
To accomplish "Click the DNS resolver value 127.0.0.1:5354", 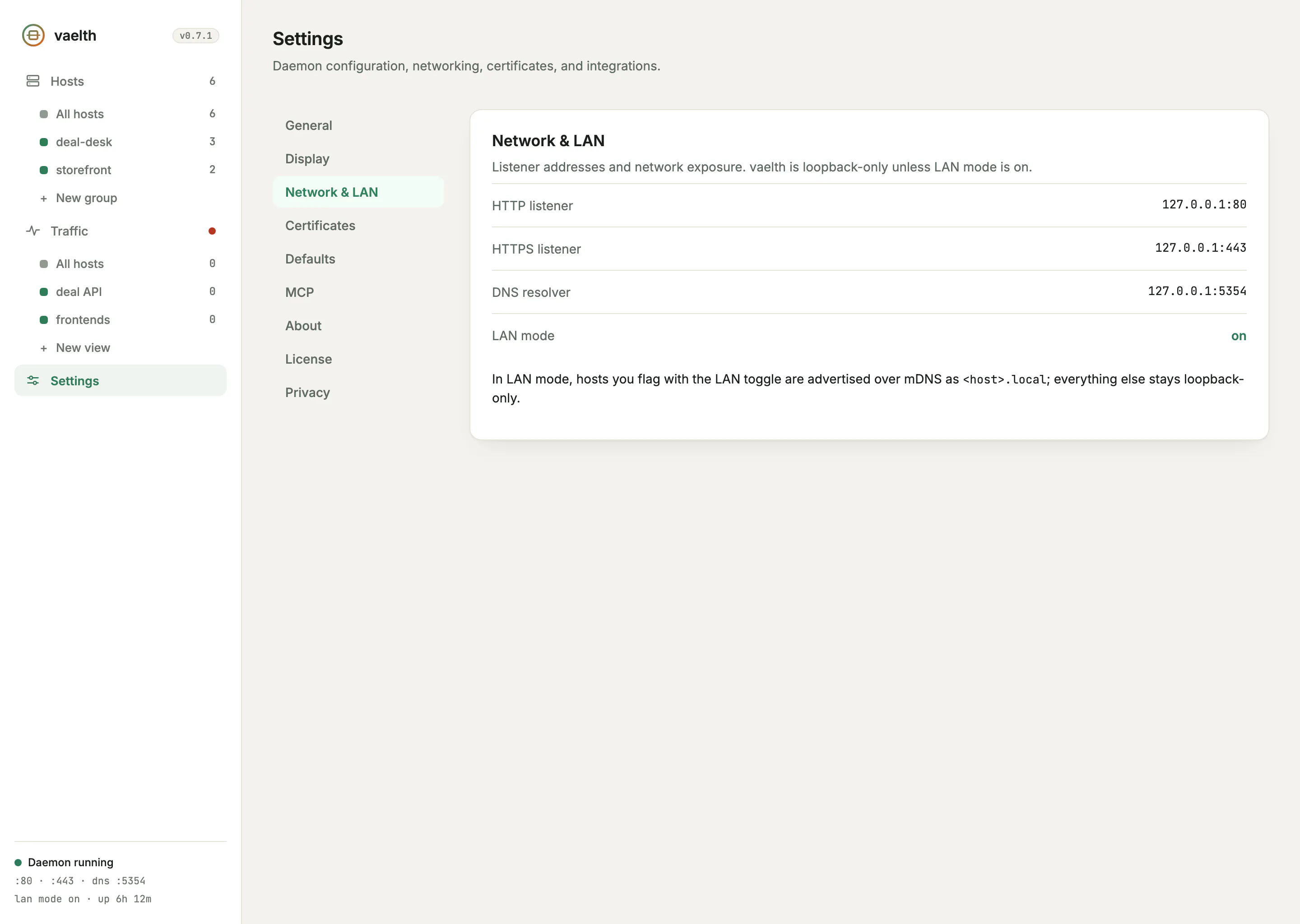I will tap(1197, 291).
